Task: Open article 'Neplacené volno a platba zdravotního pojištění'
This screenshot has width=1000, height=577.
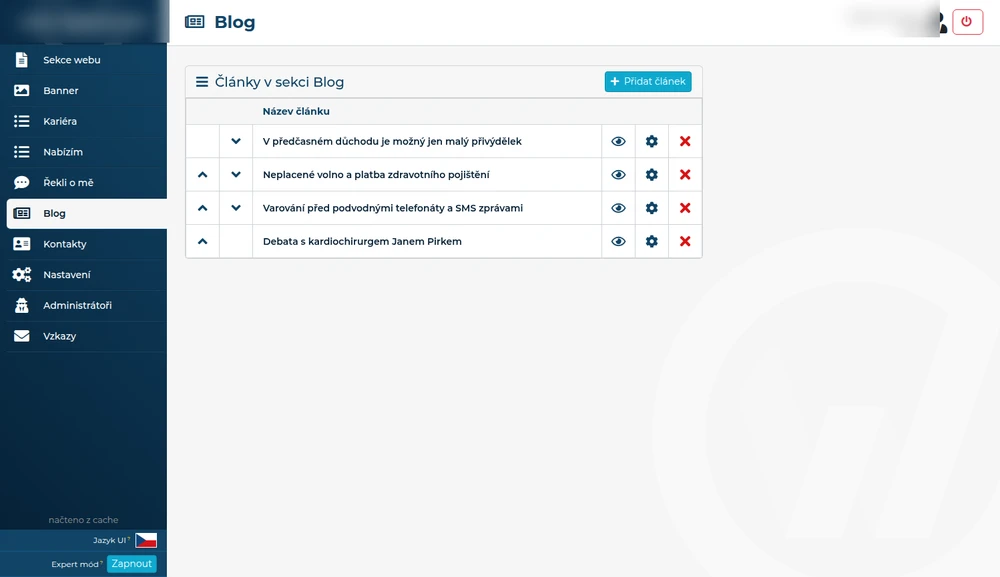Action: pos(376,175)
